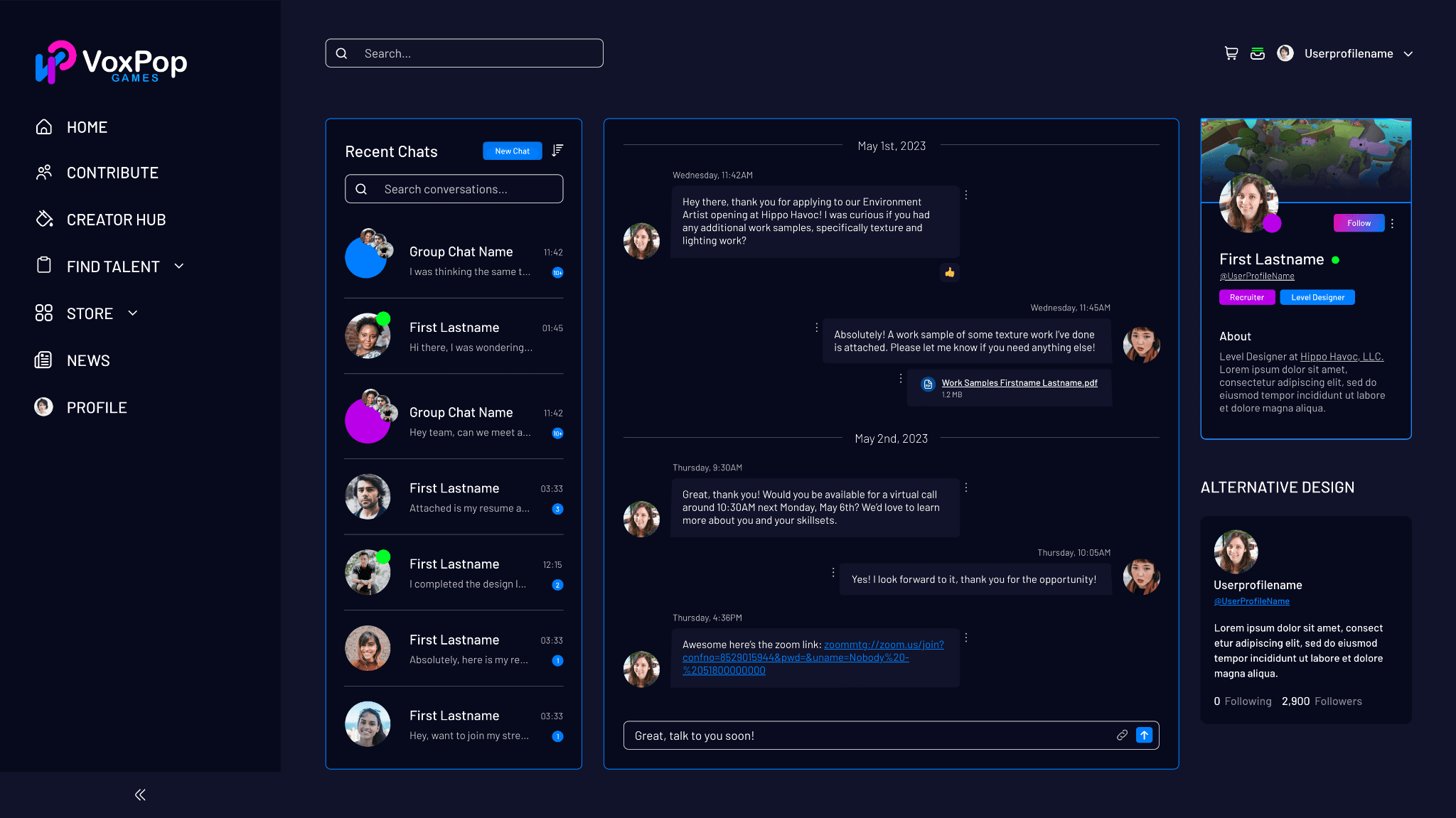Click the thumbs-up reaction under first message

(x=949, y=272)
